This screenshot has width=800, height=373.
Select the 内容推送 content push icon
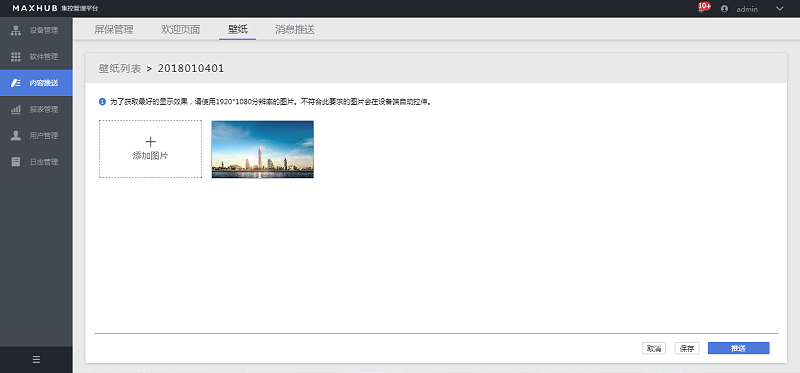tap(16, 83)
